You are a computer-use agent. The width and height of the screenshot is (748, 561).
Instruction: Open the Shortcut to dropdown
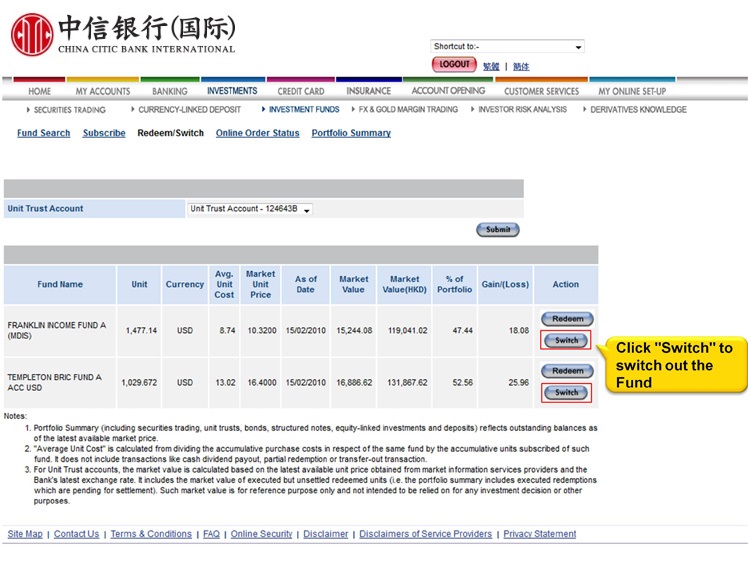(507, 46)
